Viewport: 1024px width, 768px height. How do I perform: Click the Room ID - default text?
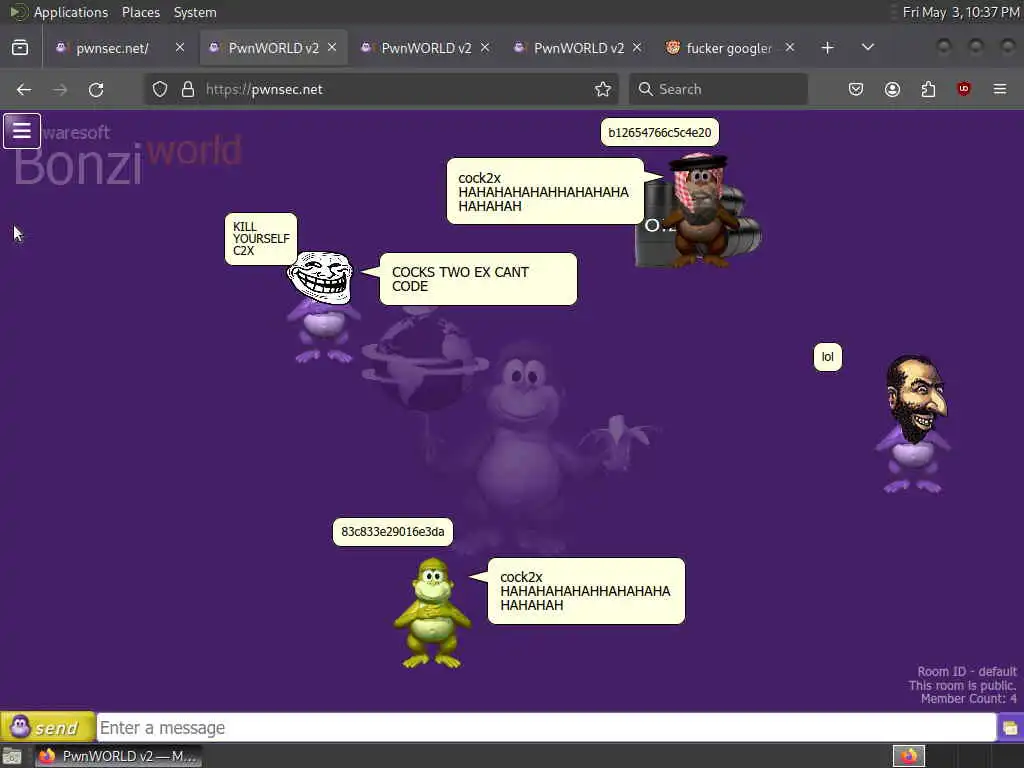tap(967, 671)
